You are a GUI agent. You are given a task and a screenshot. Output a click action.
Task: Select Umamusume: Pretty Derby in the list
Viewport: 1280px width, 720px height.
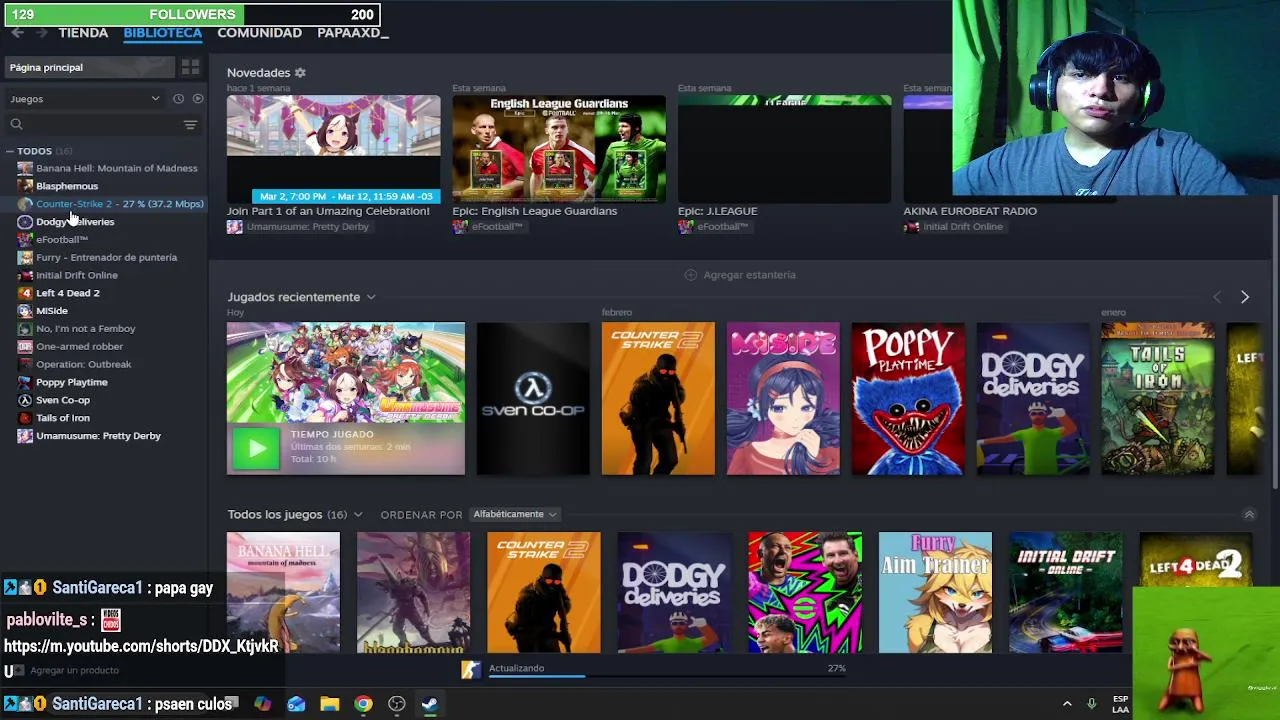[x=99, y=436]
